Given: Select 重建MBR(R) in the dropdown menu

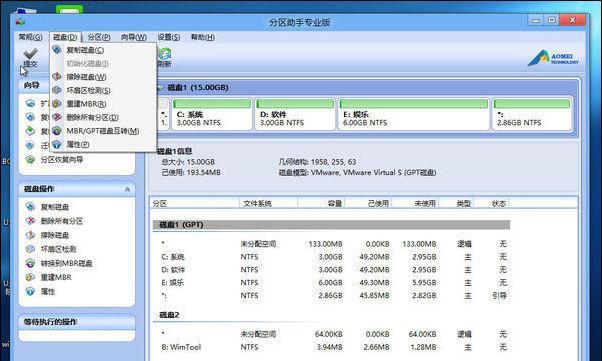Looking at the screenshot, I should (86, 104).
